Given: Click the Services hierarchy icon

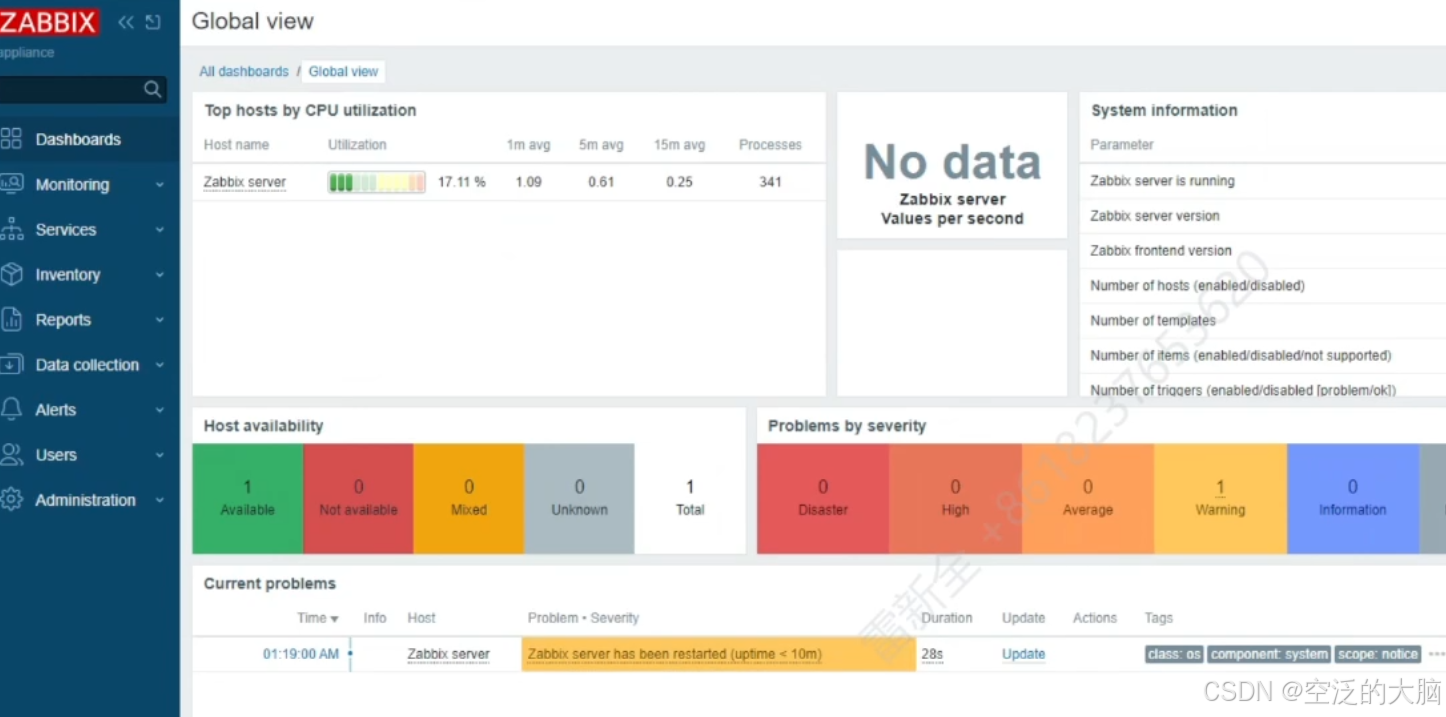Looking at the screenshot, I should pyautogui.click(x=11, y=229).
